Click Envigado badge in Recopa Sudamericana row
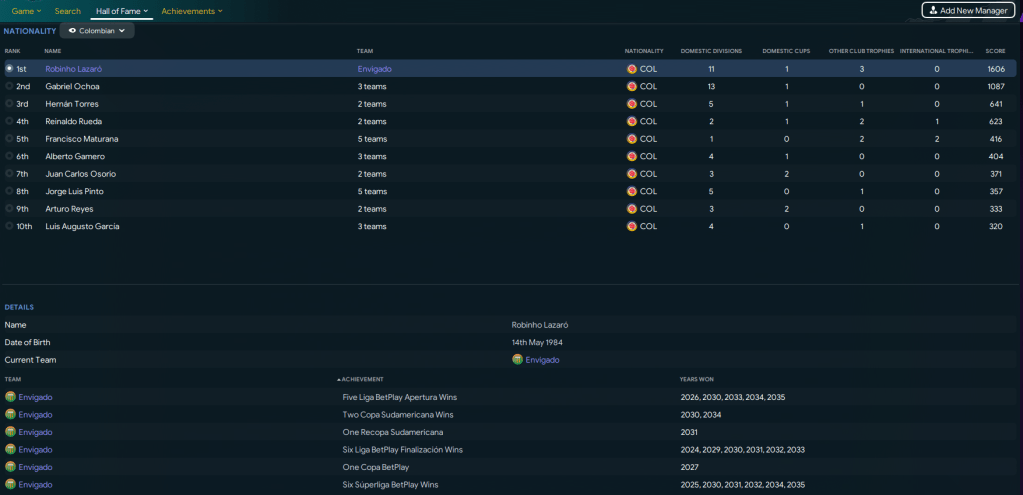This screenshot has width=1023, height=495. (x=11, y=432)
